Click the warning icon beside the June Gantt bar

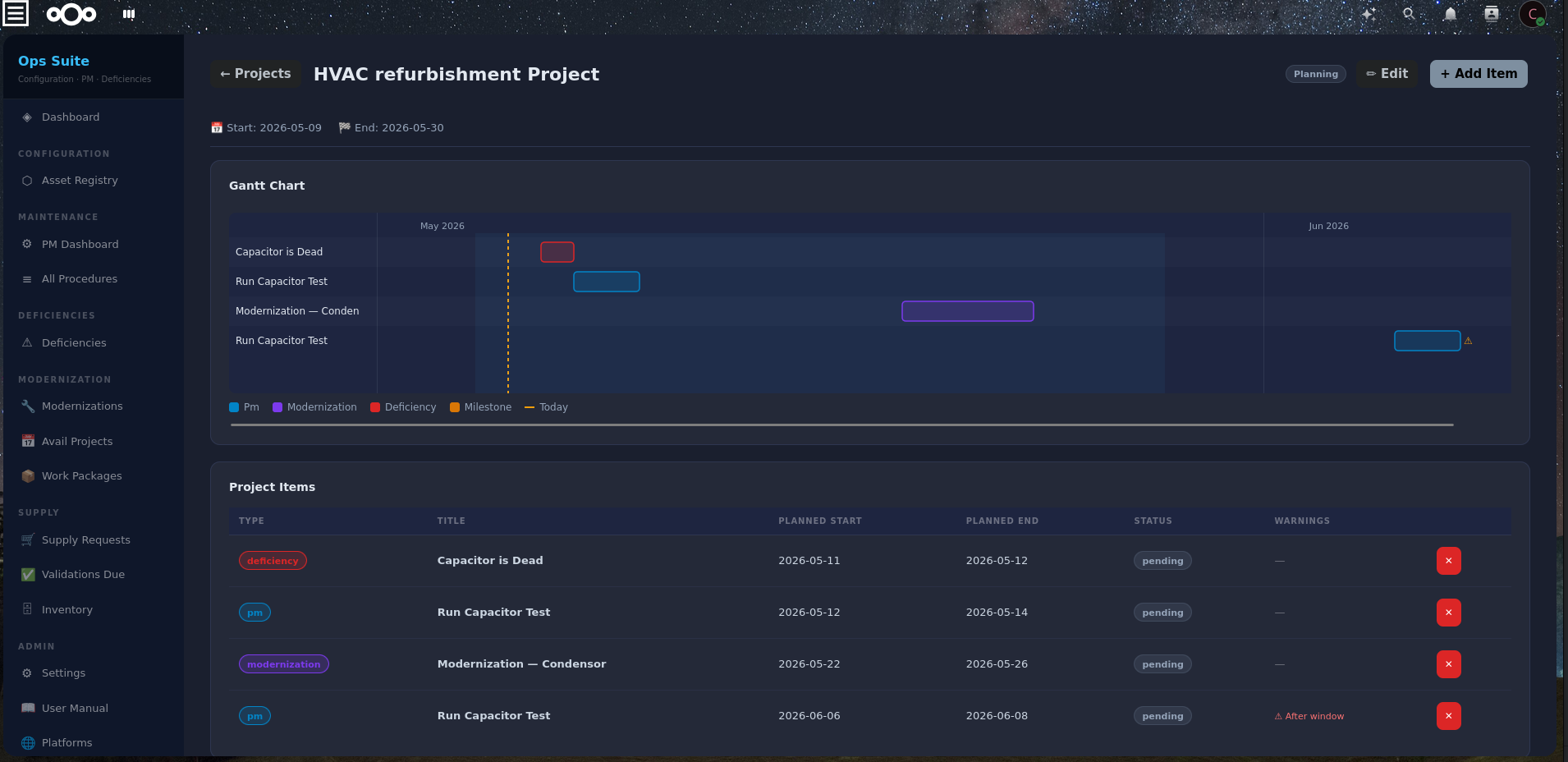(1468, 341)
